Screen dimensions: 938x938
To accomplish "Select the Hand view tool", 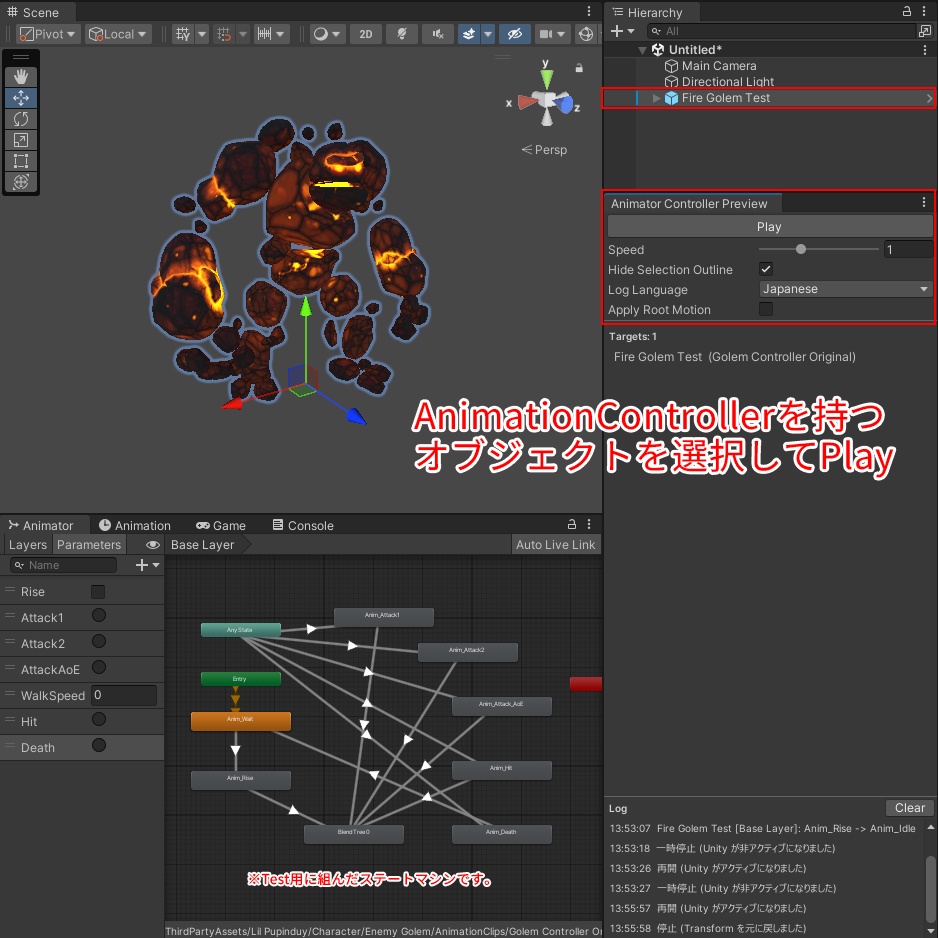I will 21,77.
